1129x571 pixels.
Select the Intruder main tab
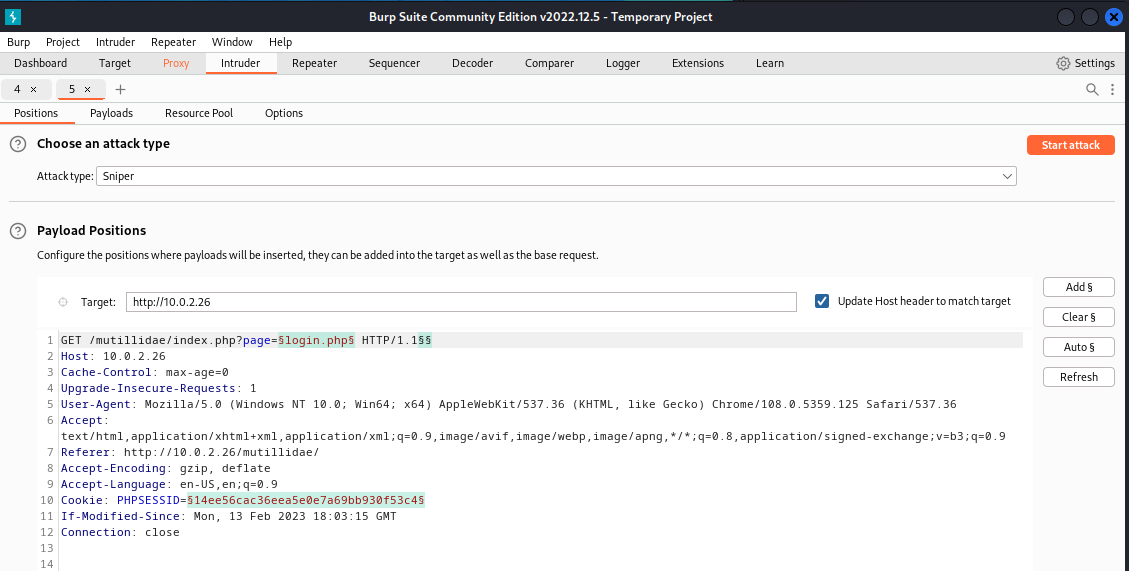(240, 63)
